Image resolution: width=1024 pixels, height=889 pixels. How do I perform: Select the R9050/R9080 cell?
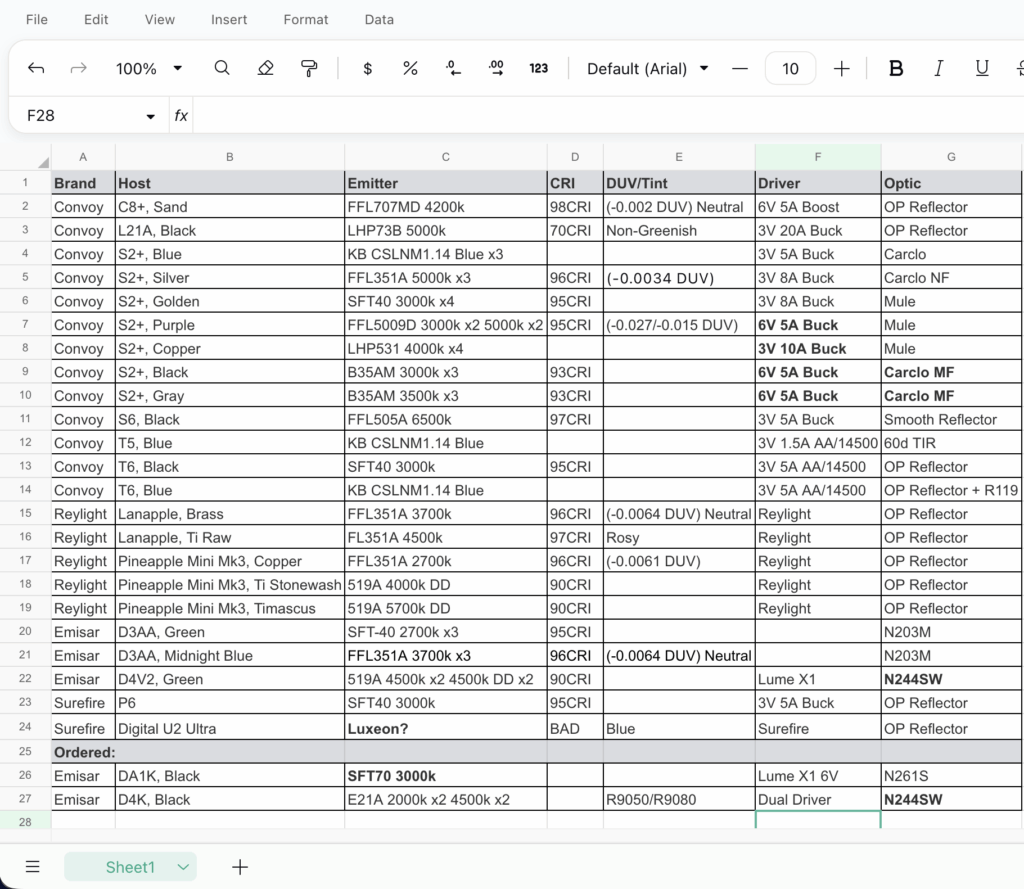click(679, 799)
